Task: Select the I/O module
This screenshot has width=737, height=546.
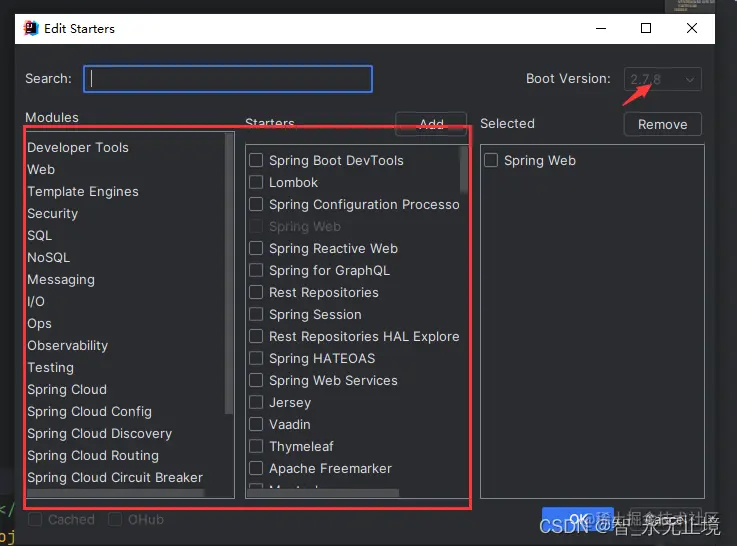Action: [x=36, y=302]
